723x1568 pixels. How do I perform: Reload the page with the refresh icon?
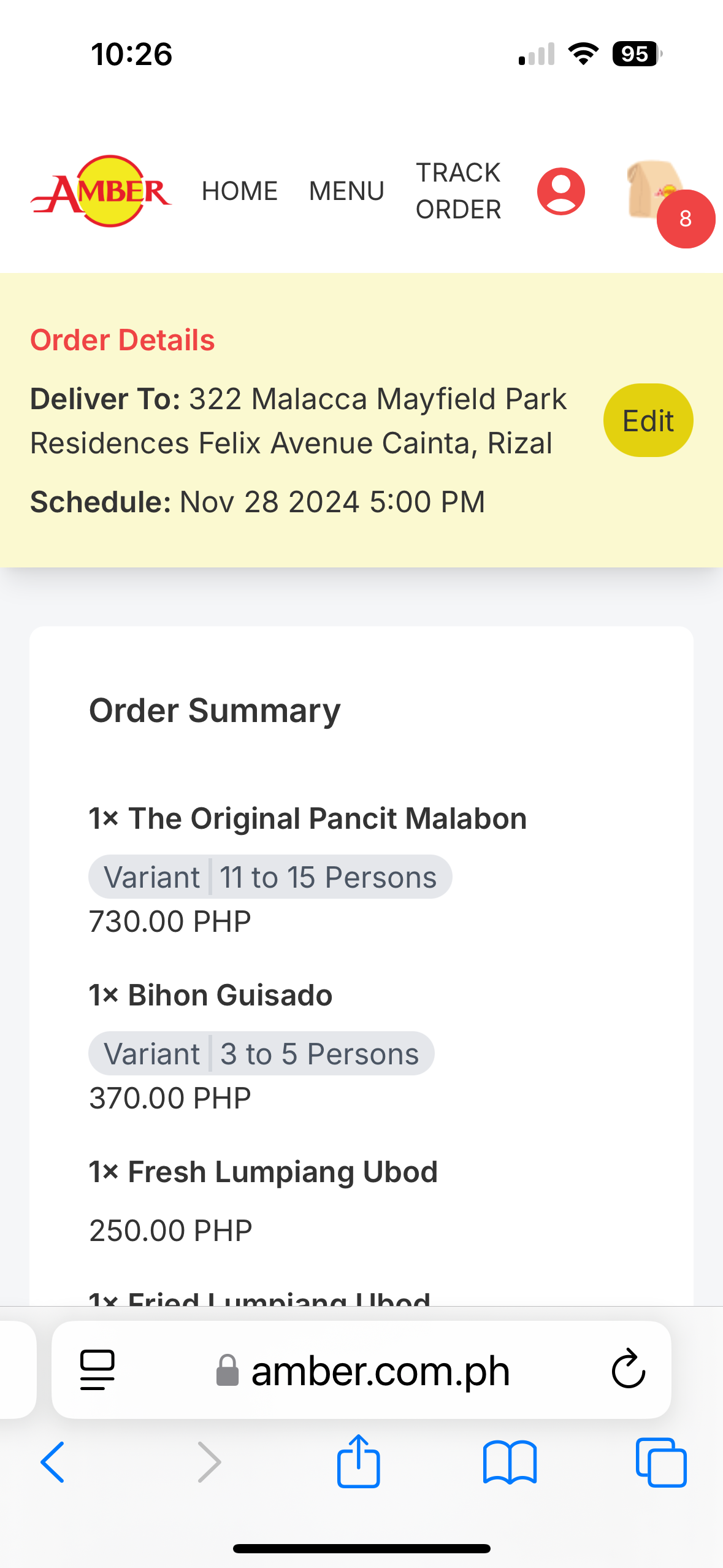[629, 1369]
